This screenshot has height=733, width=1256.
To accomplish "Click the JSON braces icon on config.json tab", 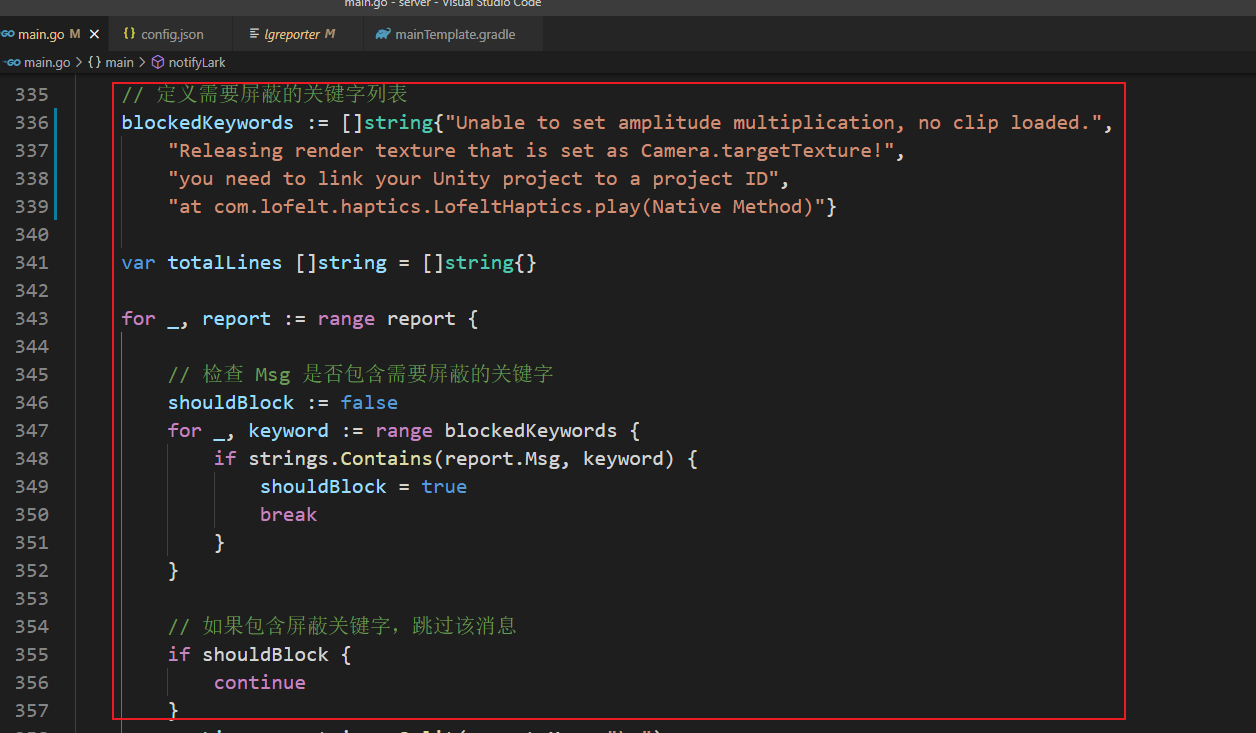I will point(129,34).
